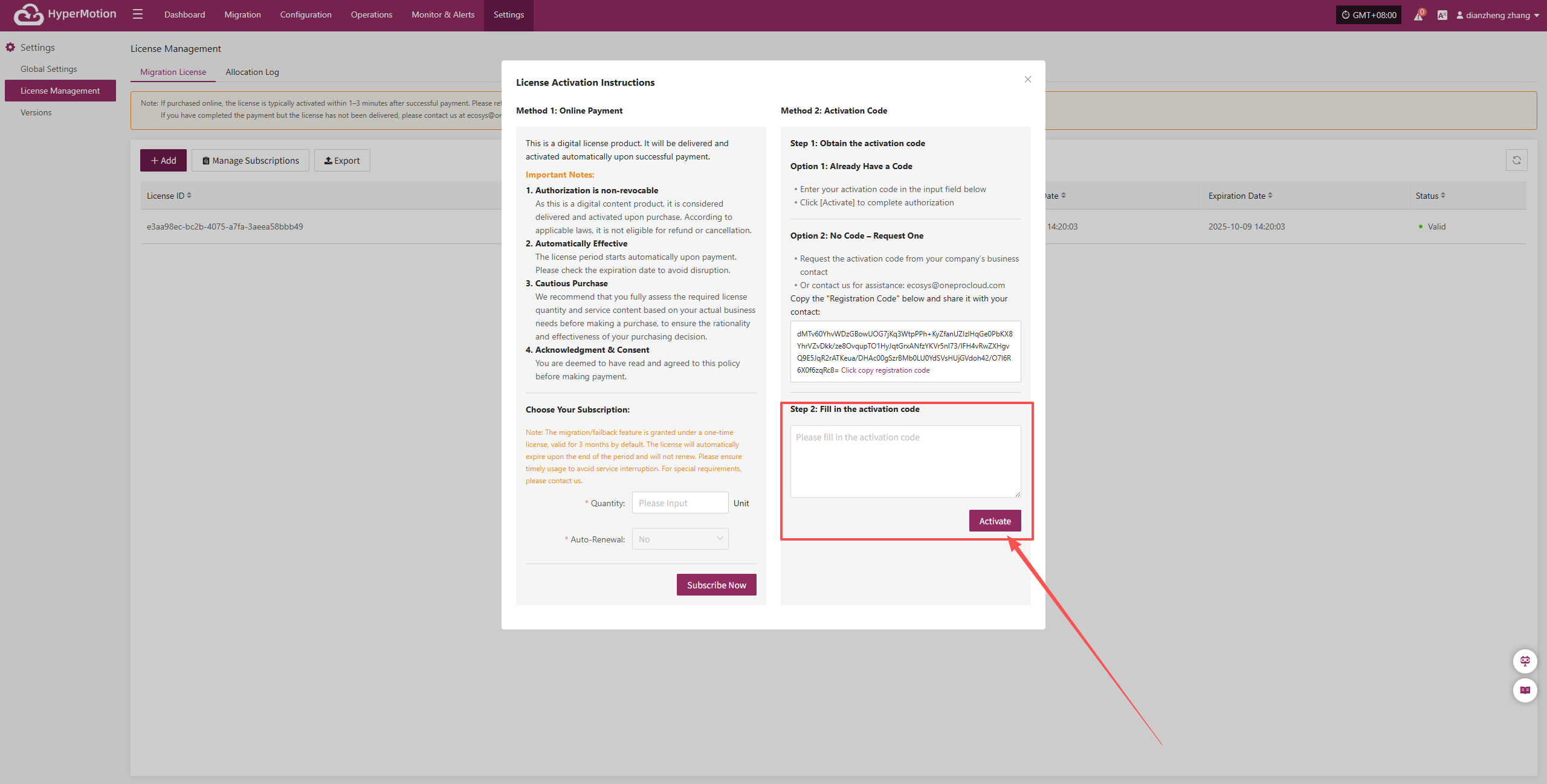Click the refresh table icon

pos(1516,160)
